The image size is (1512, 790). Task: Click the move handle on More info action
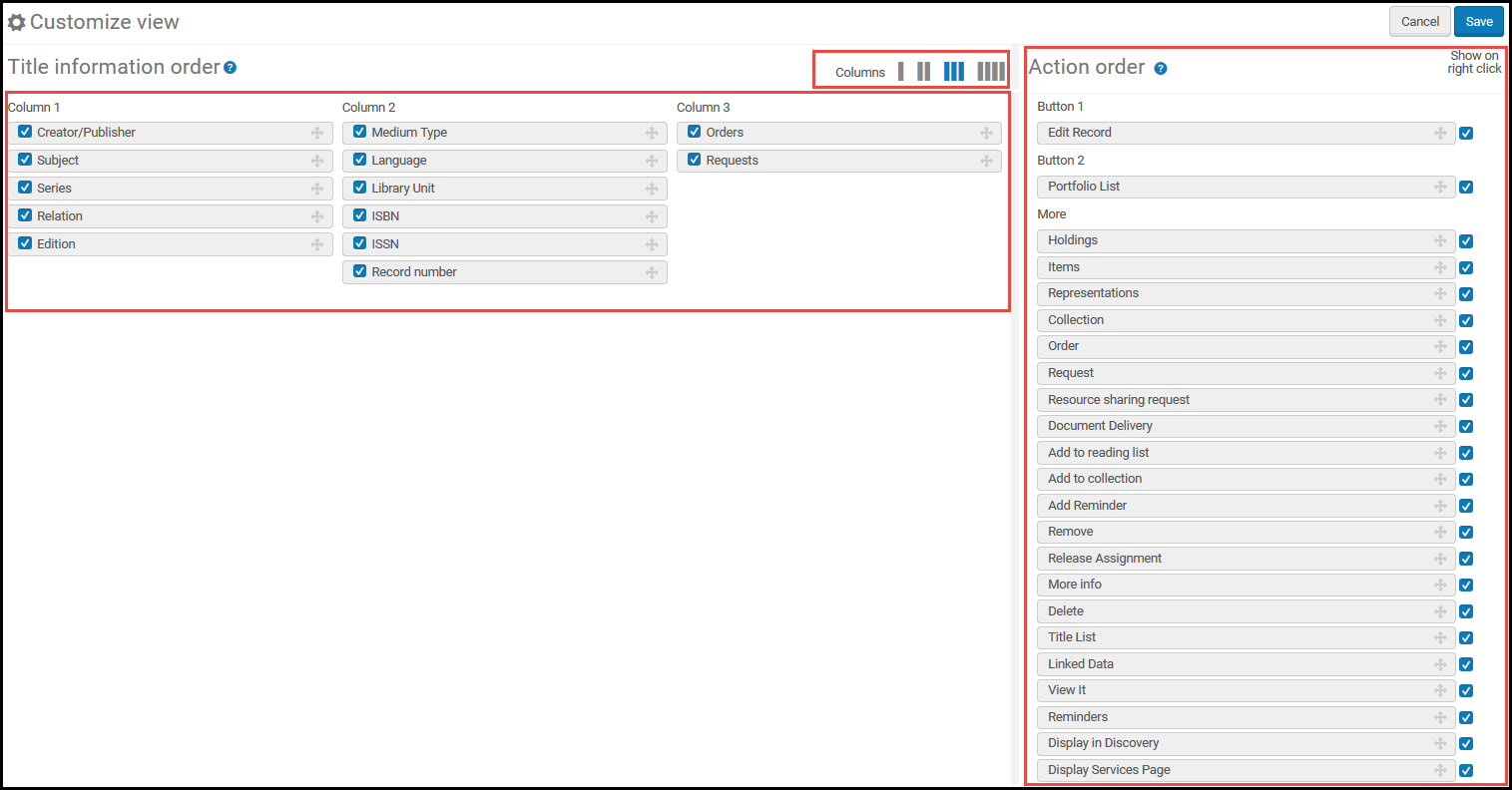[x=1440, y=585]
